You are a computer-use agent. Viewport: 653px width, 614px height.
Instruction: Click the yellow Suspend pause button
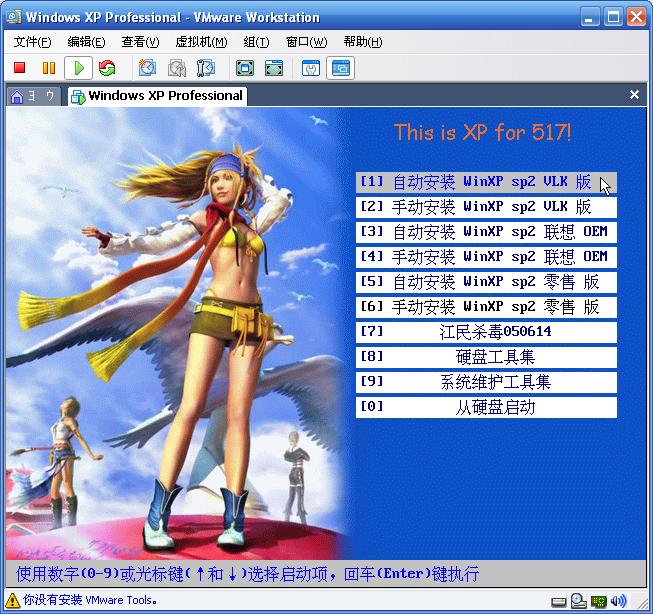click(x=49, y=68)
